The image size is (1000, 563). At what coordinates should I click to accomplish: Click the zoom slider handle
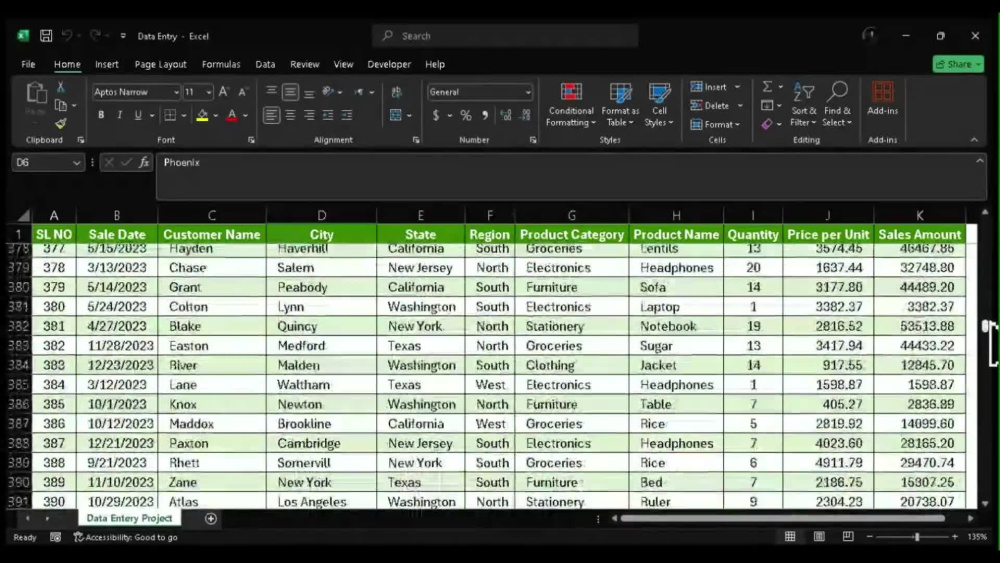point(916,537)
